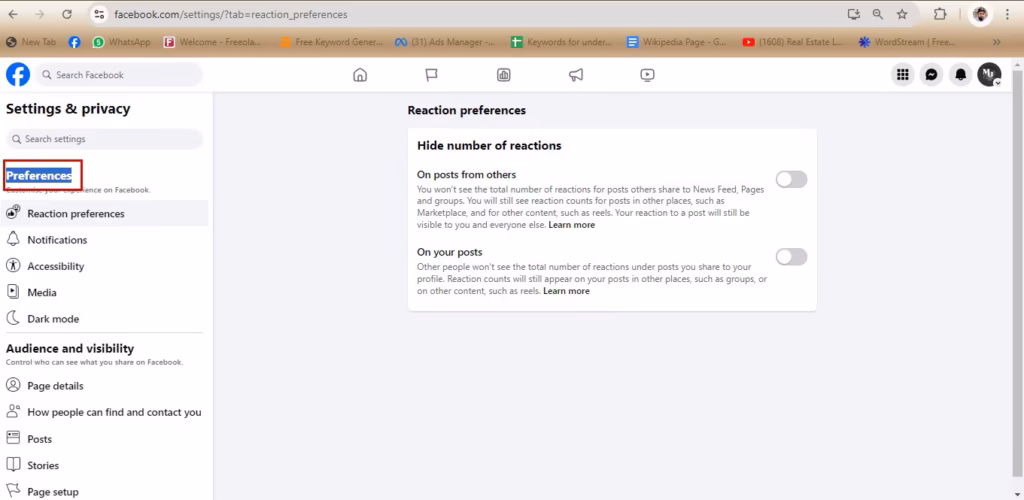Screen dimensions: 1024x500
Task: Open the professional dashboard chart icon
Action: point(504,75)
